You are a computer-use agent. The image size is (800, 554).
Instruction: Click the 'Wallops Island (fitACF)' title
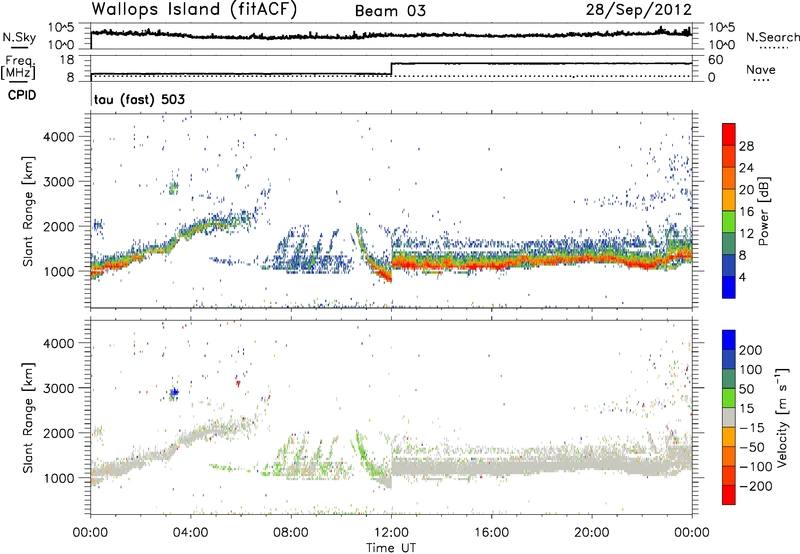194,10
